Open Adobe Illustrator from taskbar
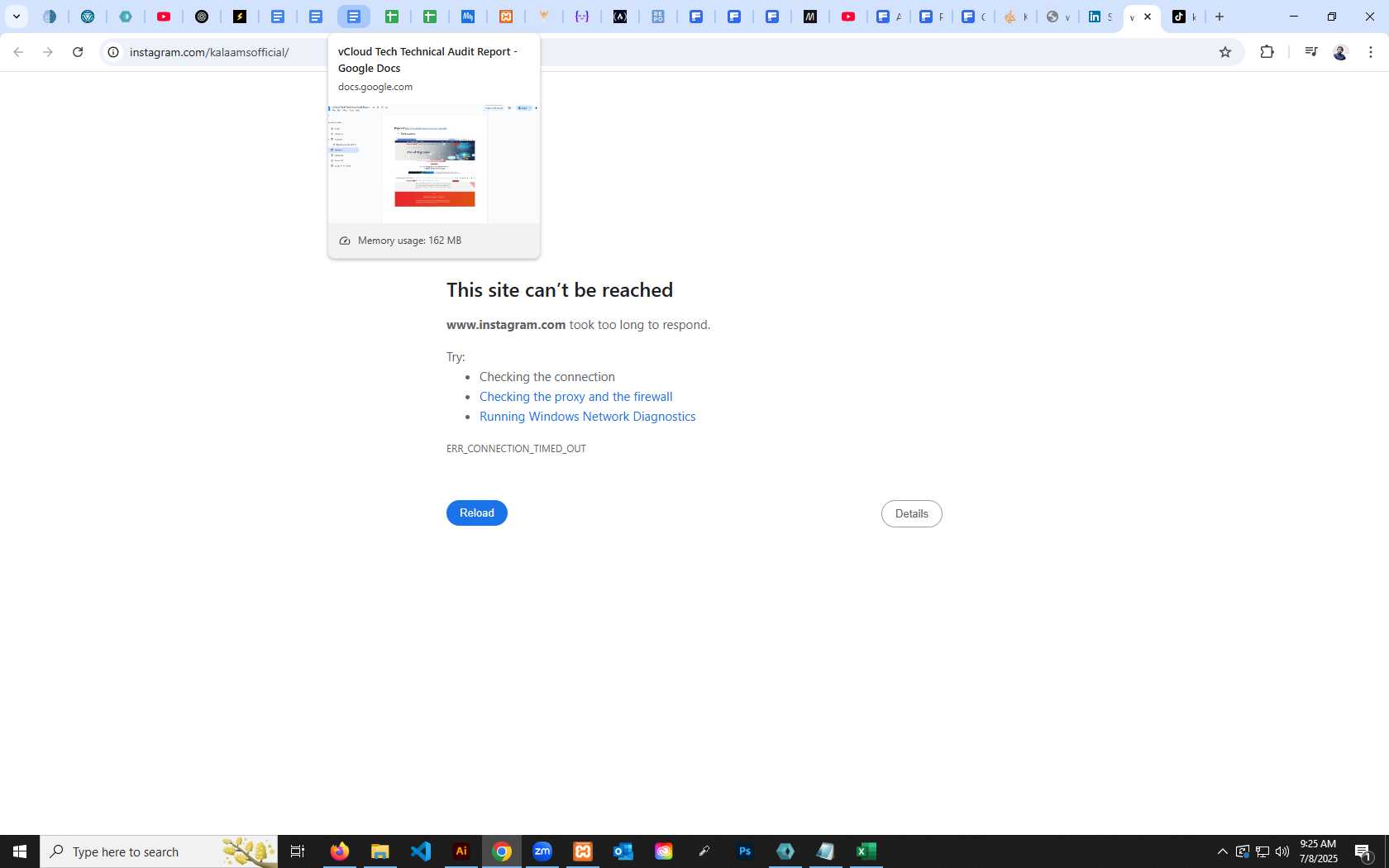 (461, 851)
